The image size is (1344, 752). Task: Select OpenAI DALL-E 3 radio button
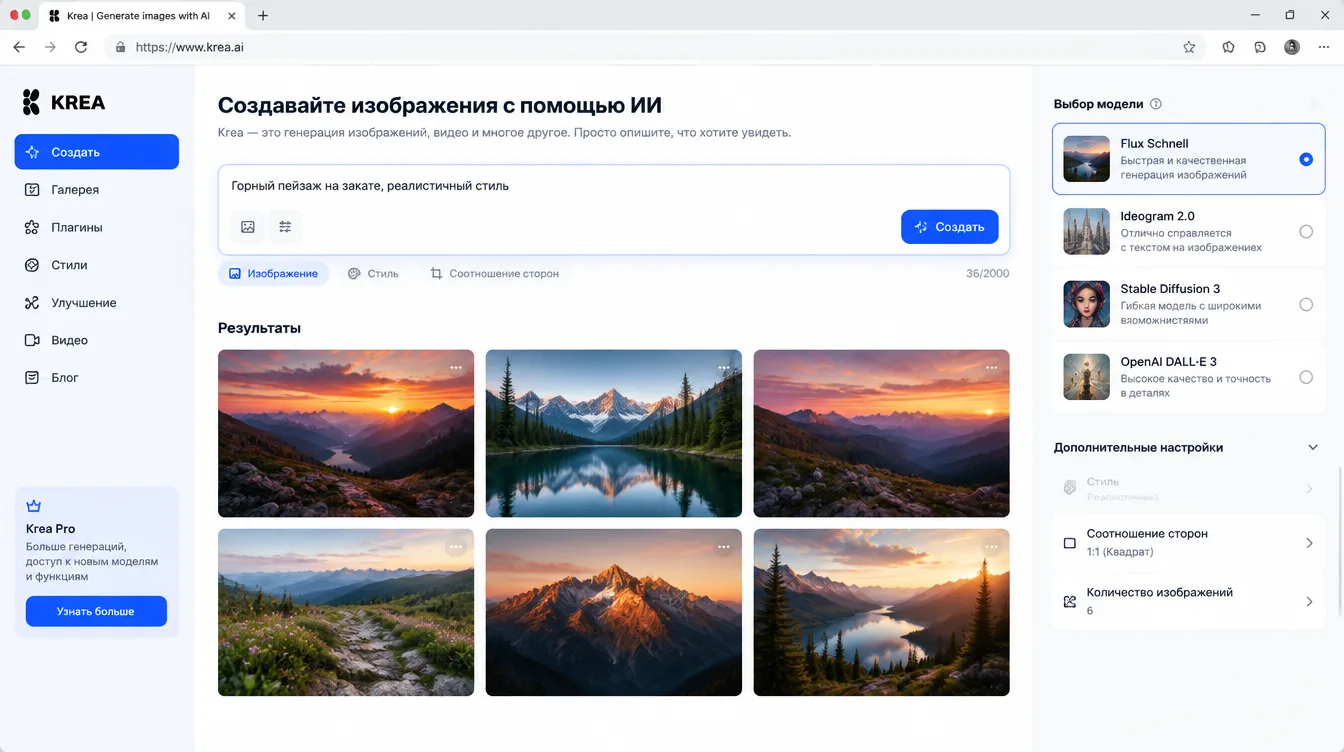click(x=1306, y=377)
